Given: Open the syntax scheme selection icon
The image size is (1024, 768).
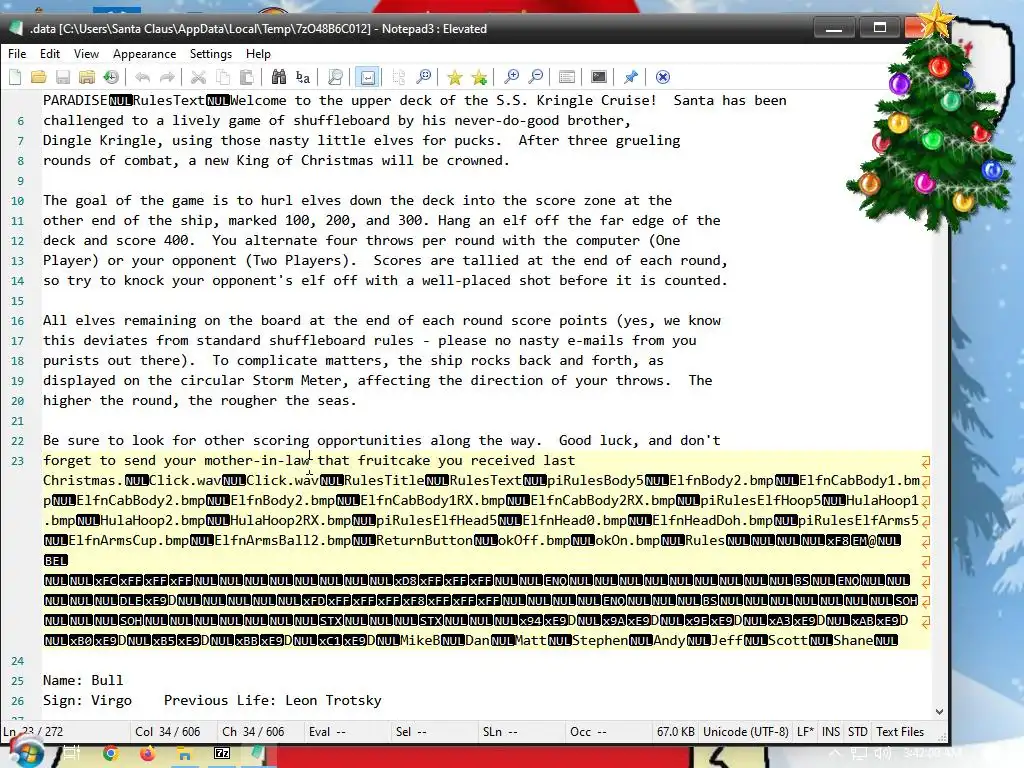Looking at the screenshot, I should (567, 77).
